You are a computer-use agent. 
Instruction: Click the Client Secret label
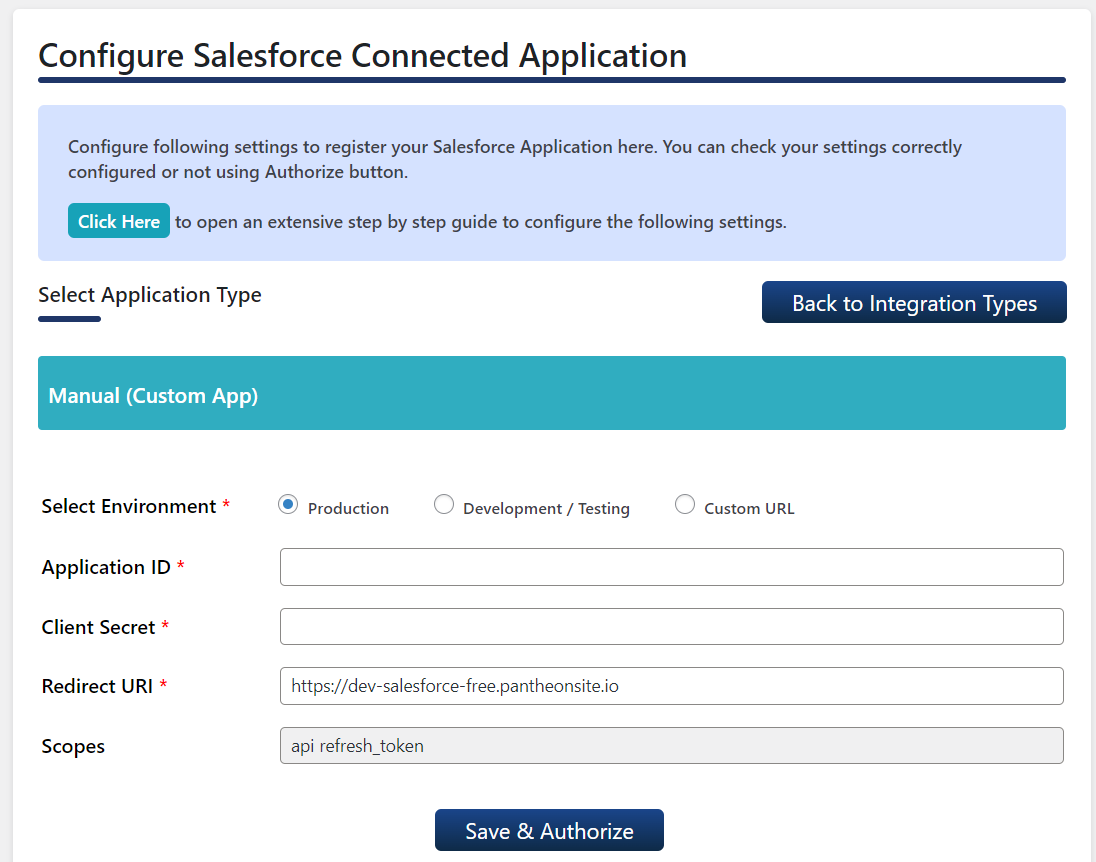[x=98, y=627]
